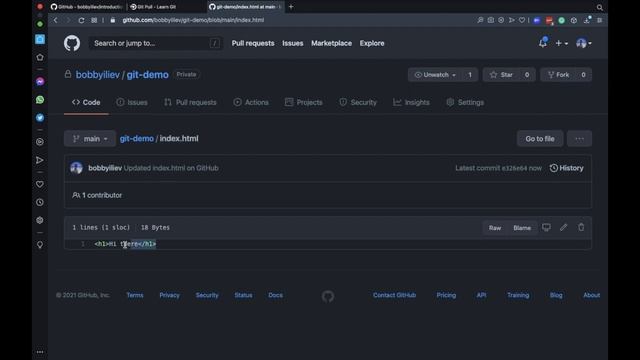640x360 pixels.
Task: Click browser back arrow
Action: coord(56,20)
